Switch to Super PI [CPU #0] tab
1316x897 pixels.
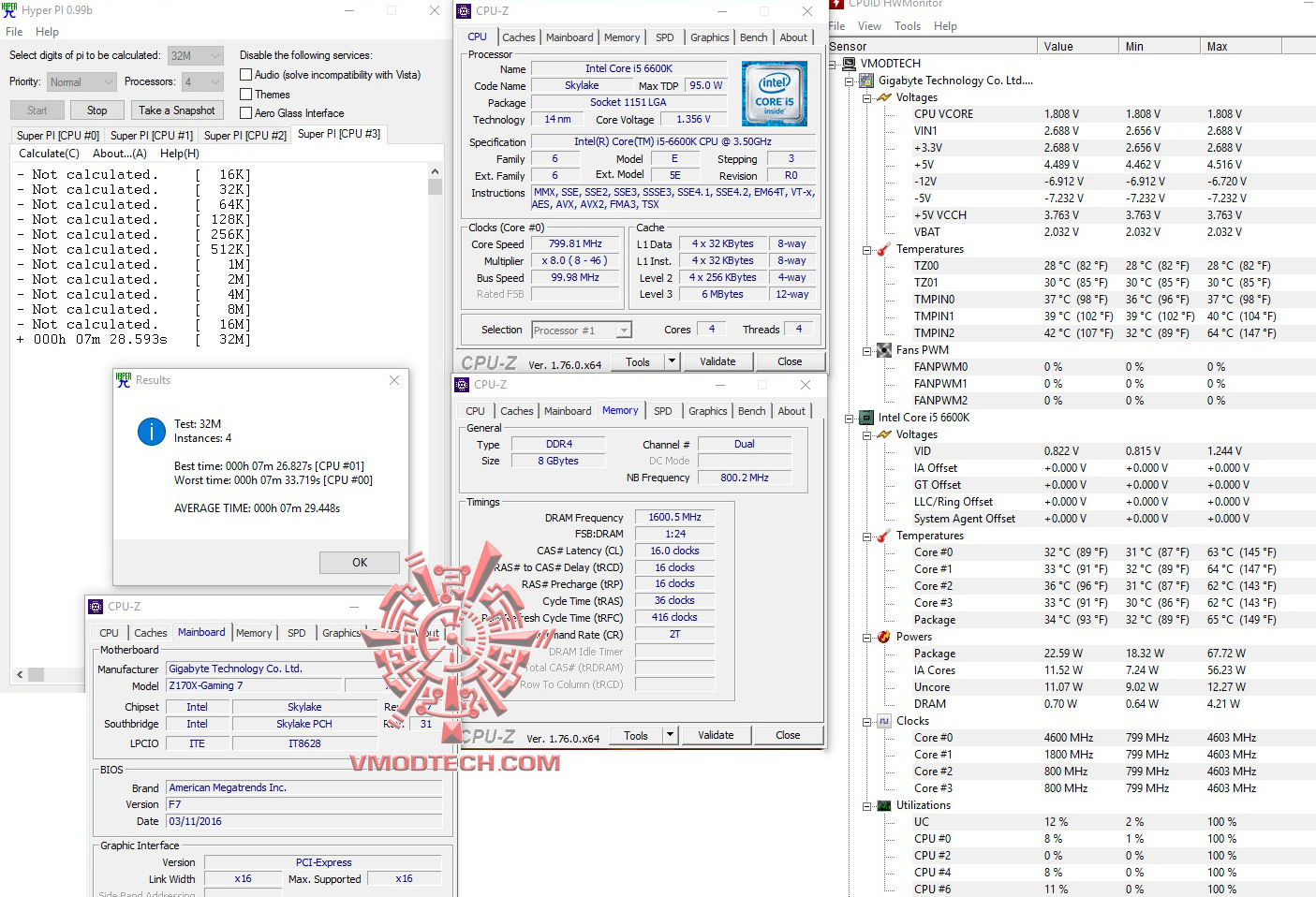57,136
